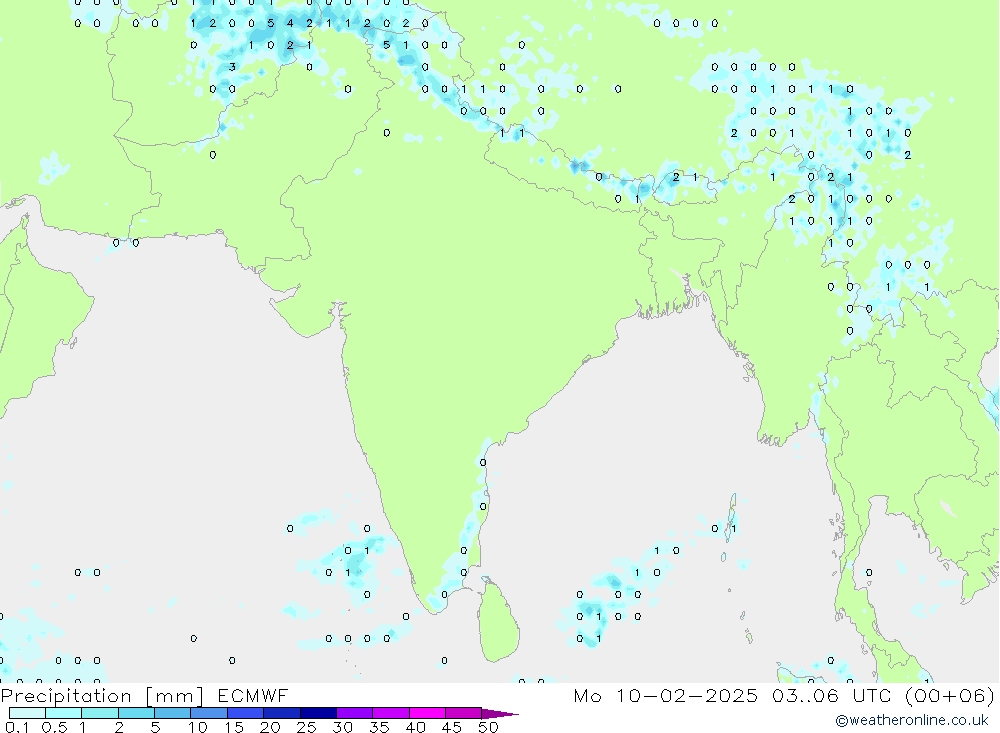Click the '50' legend scale label
This screenshot has height=733, width=1000.
[489, 727]
